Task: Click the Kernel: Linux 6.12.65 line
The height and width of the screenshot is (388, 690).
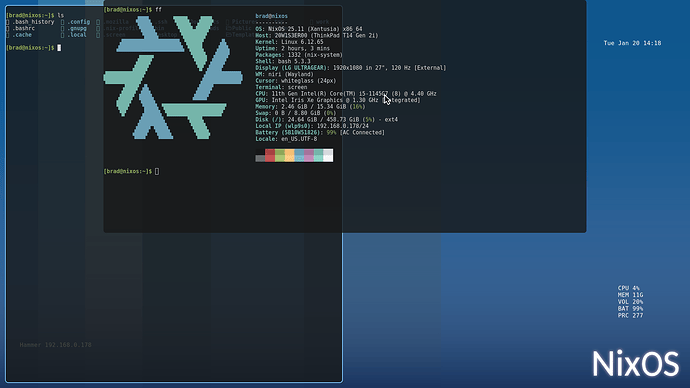Action: [290, 42]
